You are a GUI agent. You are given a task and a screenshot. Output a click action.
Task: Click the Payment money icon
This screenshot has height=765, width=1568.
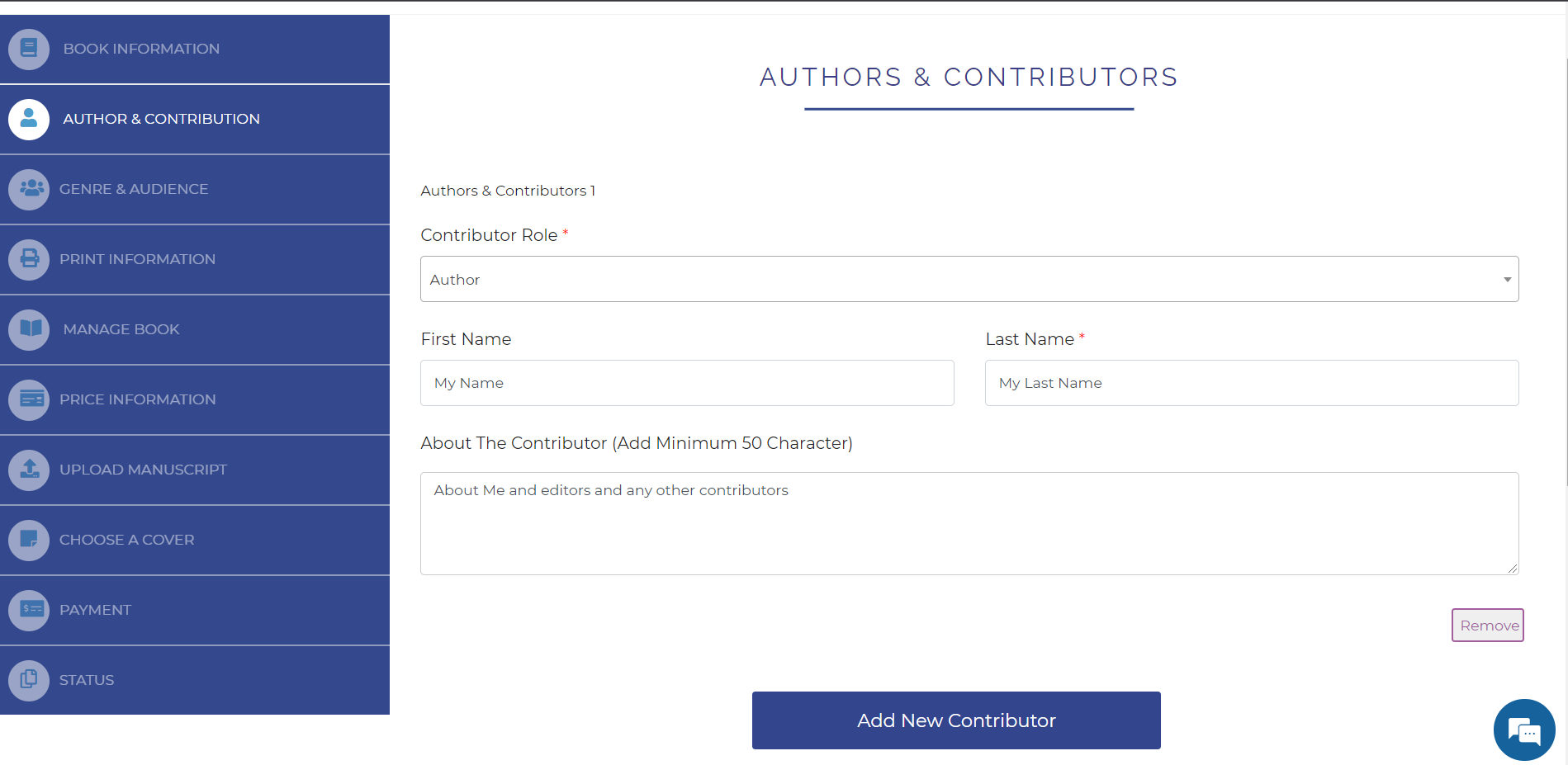click(29, 610)
